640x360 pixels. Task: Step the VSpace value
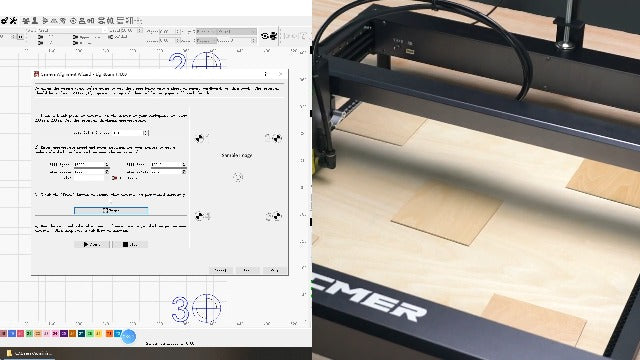pos(178,40)
